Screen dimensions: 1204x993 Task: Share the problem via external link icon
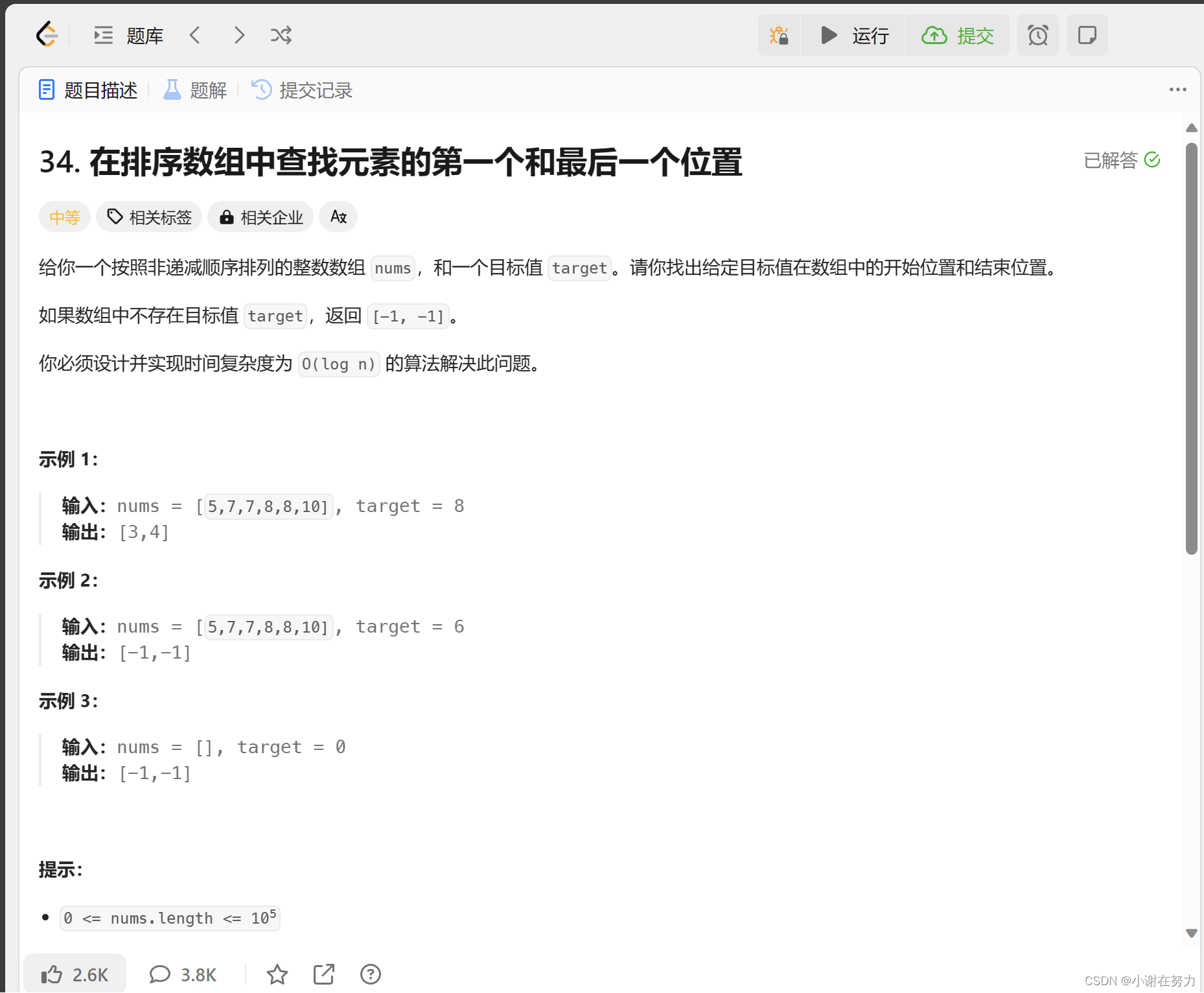pos(324,974)
